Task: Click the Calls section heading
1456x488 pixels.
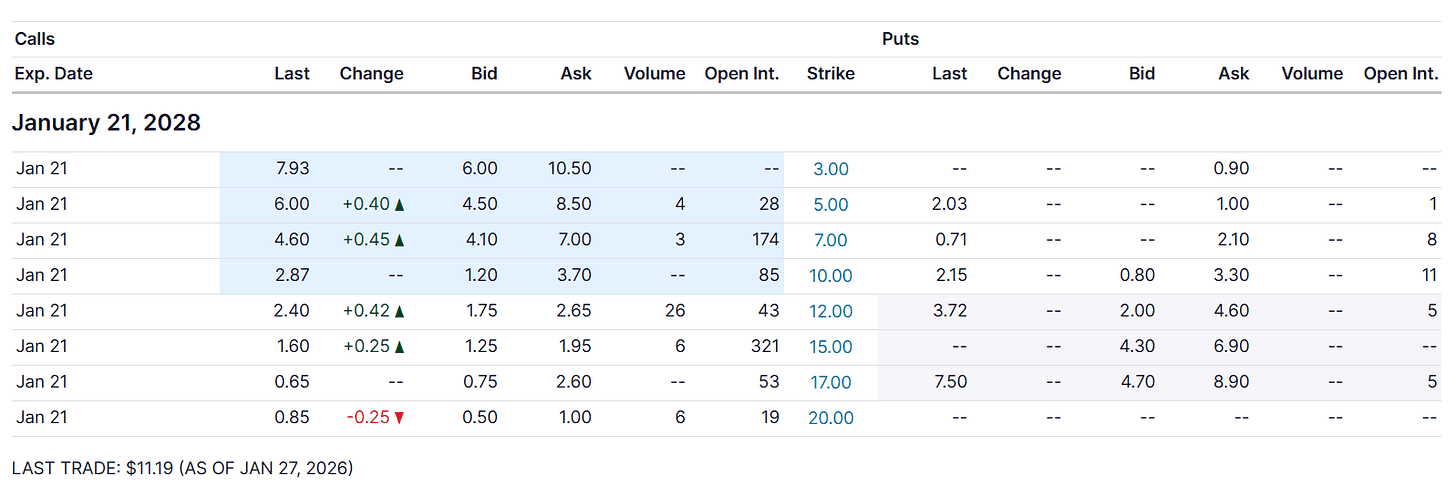Action: coord(34,39)
